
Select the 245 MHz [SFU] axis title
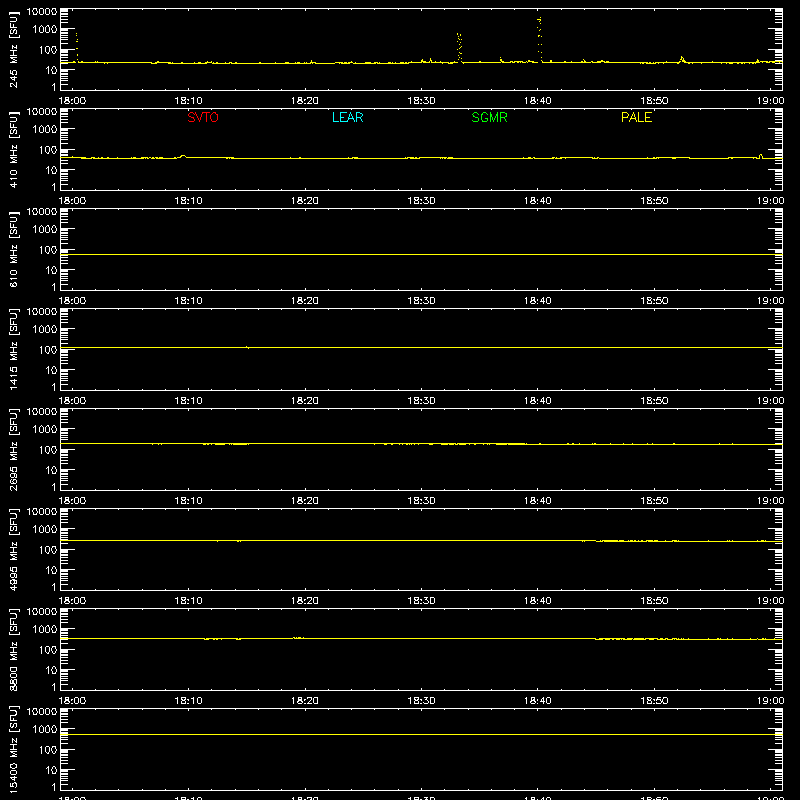coord(13,49)
